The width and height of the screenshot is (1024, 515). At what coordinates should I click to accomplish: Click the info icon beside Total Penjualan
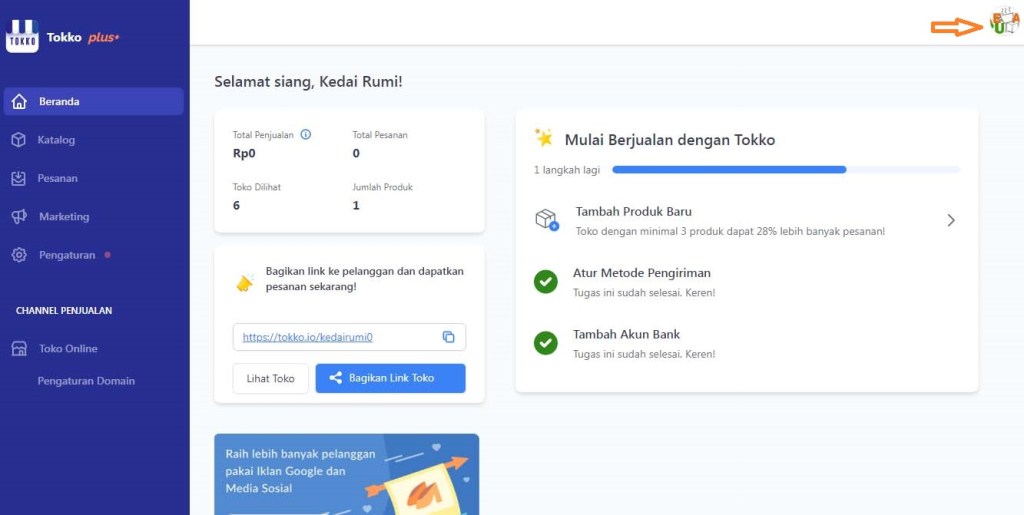pyautogui.click(x=306, y=134)
